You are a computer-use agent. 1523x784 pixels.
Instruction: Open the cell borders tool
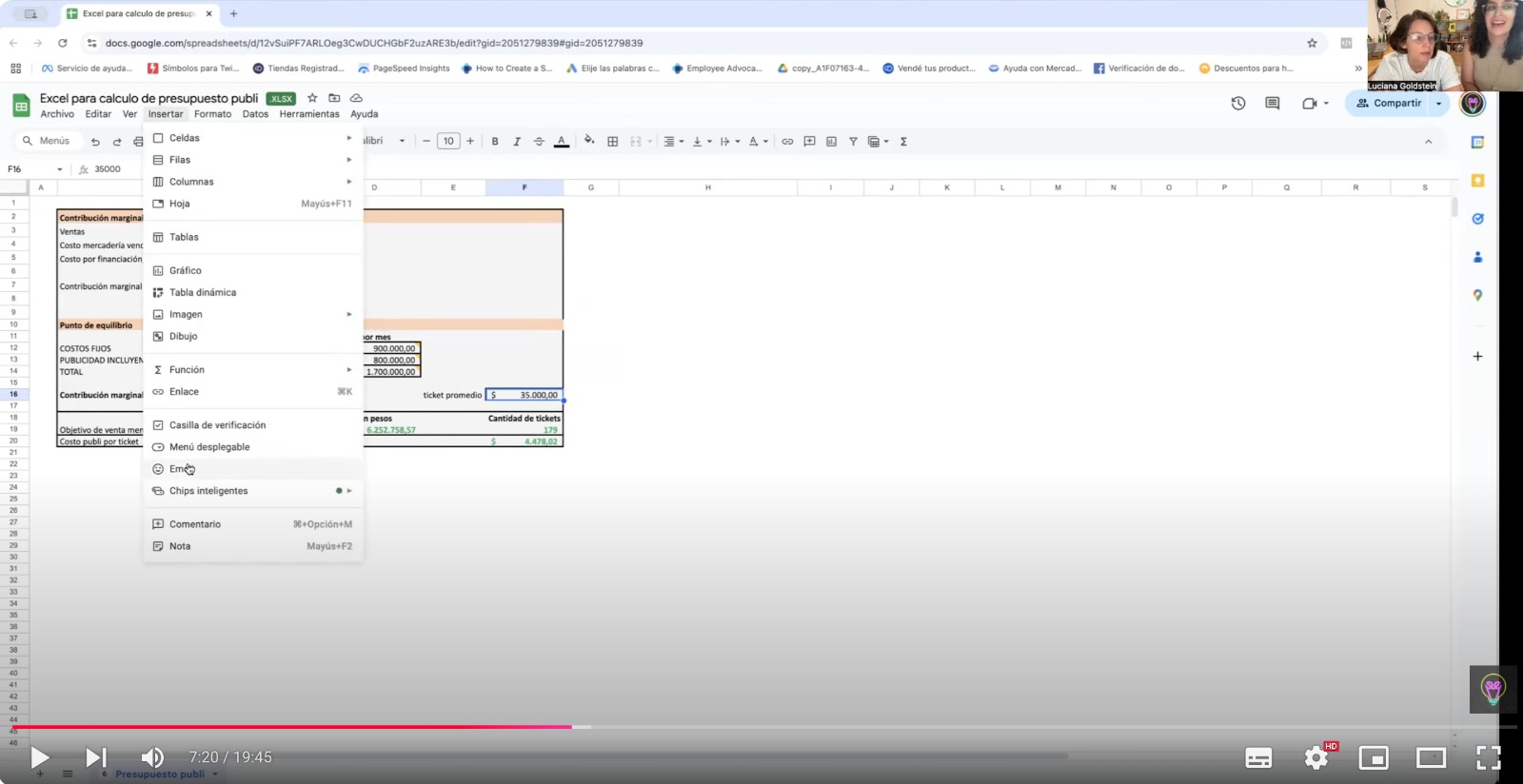tap(613, 142)
